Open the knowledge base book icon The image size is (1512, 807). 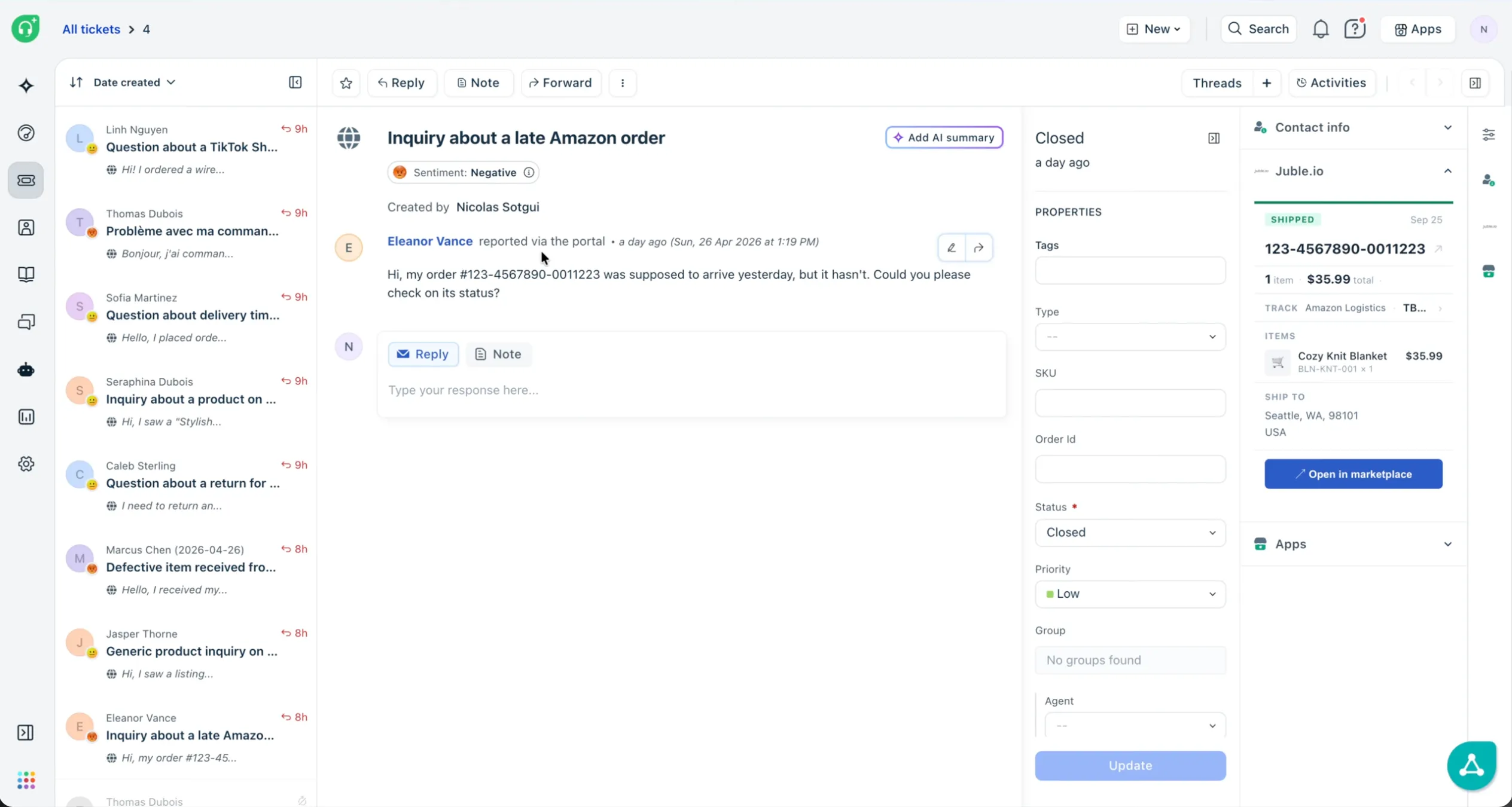tap(26, 274)
